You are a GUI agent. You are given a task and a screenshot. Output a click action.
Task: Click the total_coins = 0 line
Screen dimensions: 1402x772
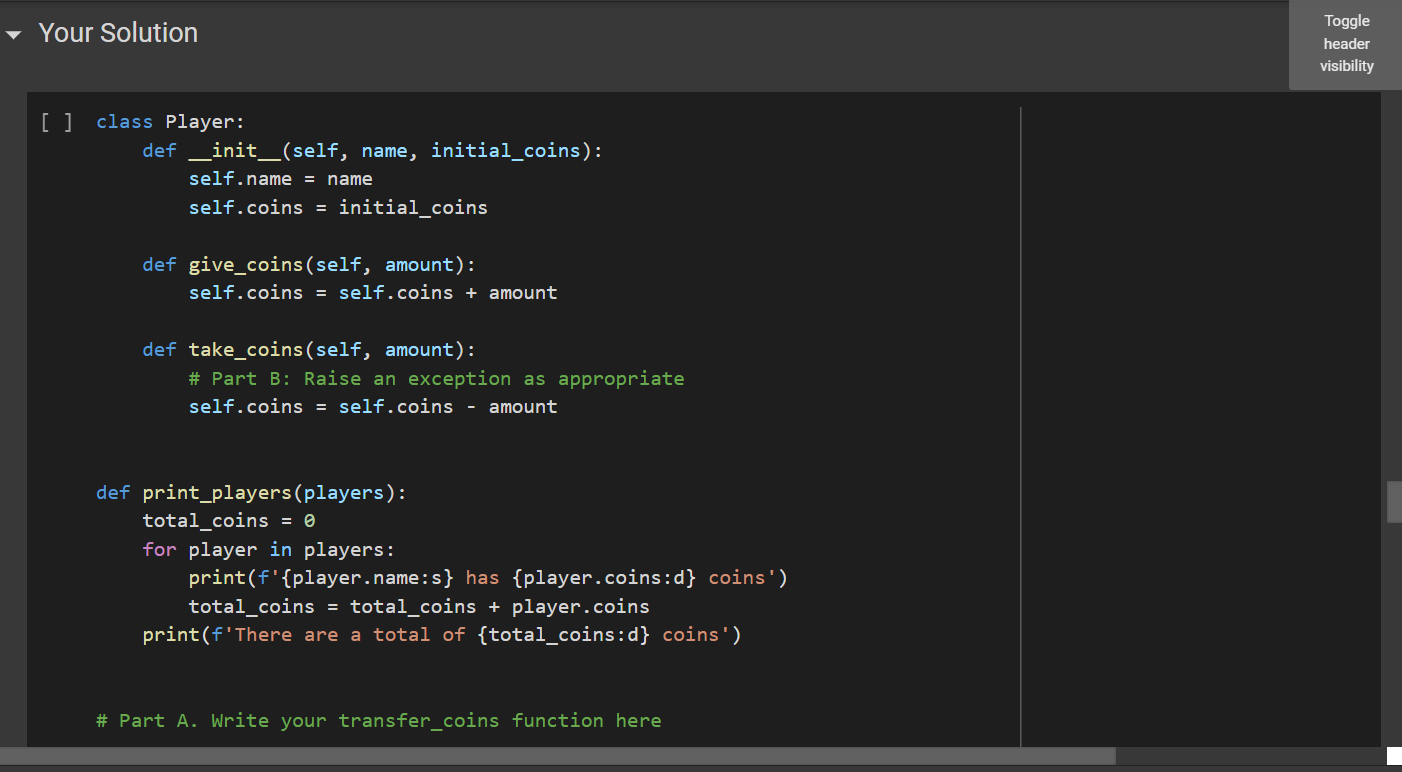pos(226,520)
